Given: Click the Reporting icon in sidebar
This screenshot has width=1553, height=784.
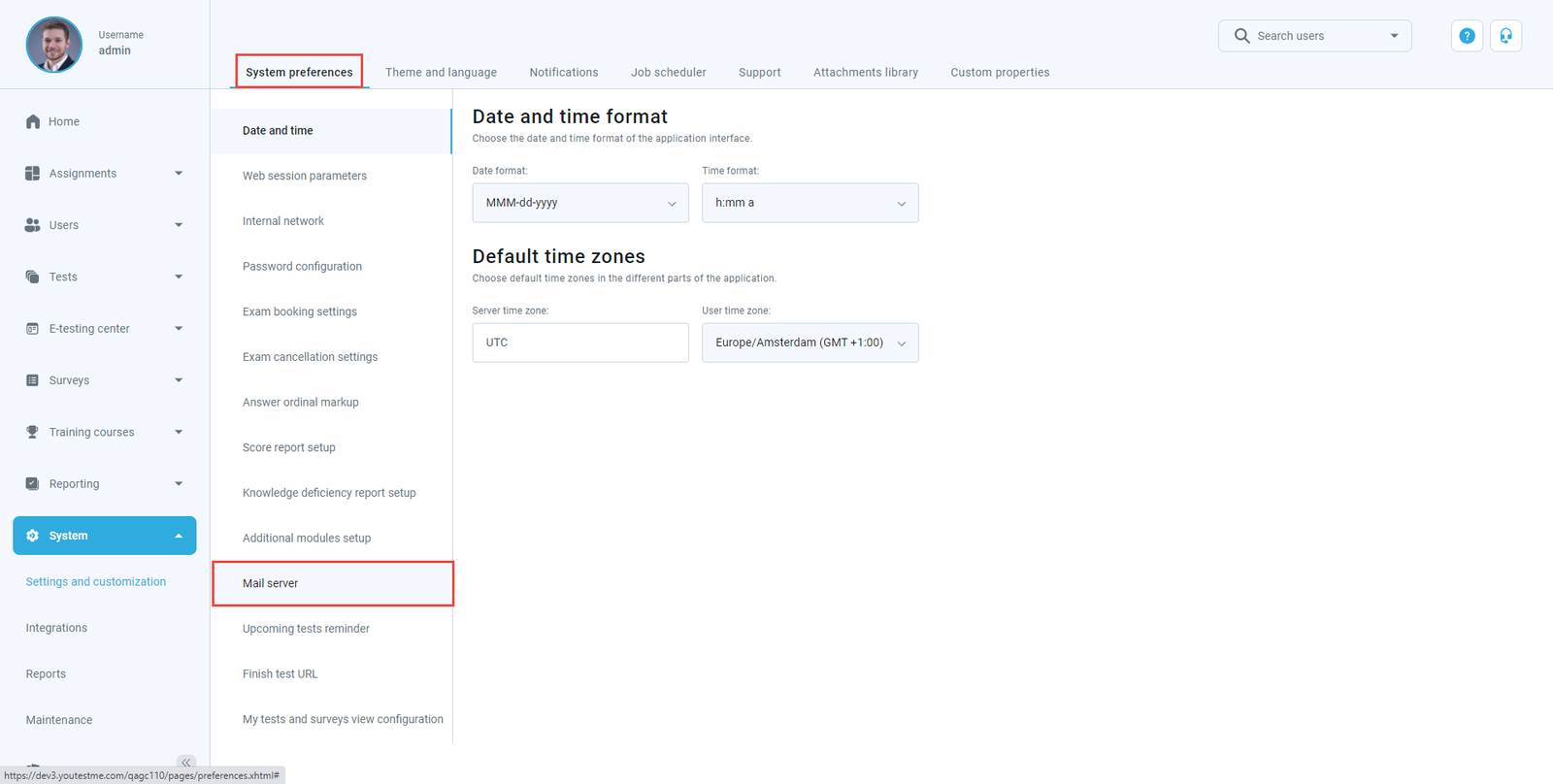Looking at the screenshot, I should (x=33, y=484).
